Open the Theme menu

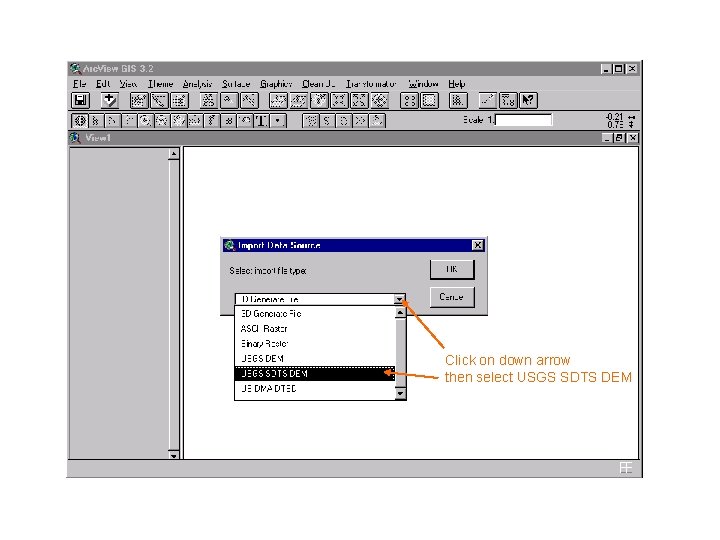click(x=161, y=84)
